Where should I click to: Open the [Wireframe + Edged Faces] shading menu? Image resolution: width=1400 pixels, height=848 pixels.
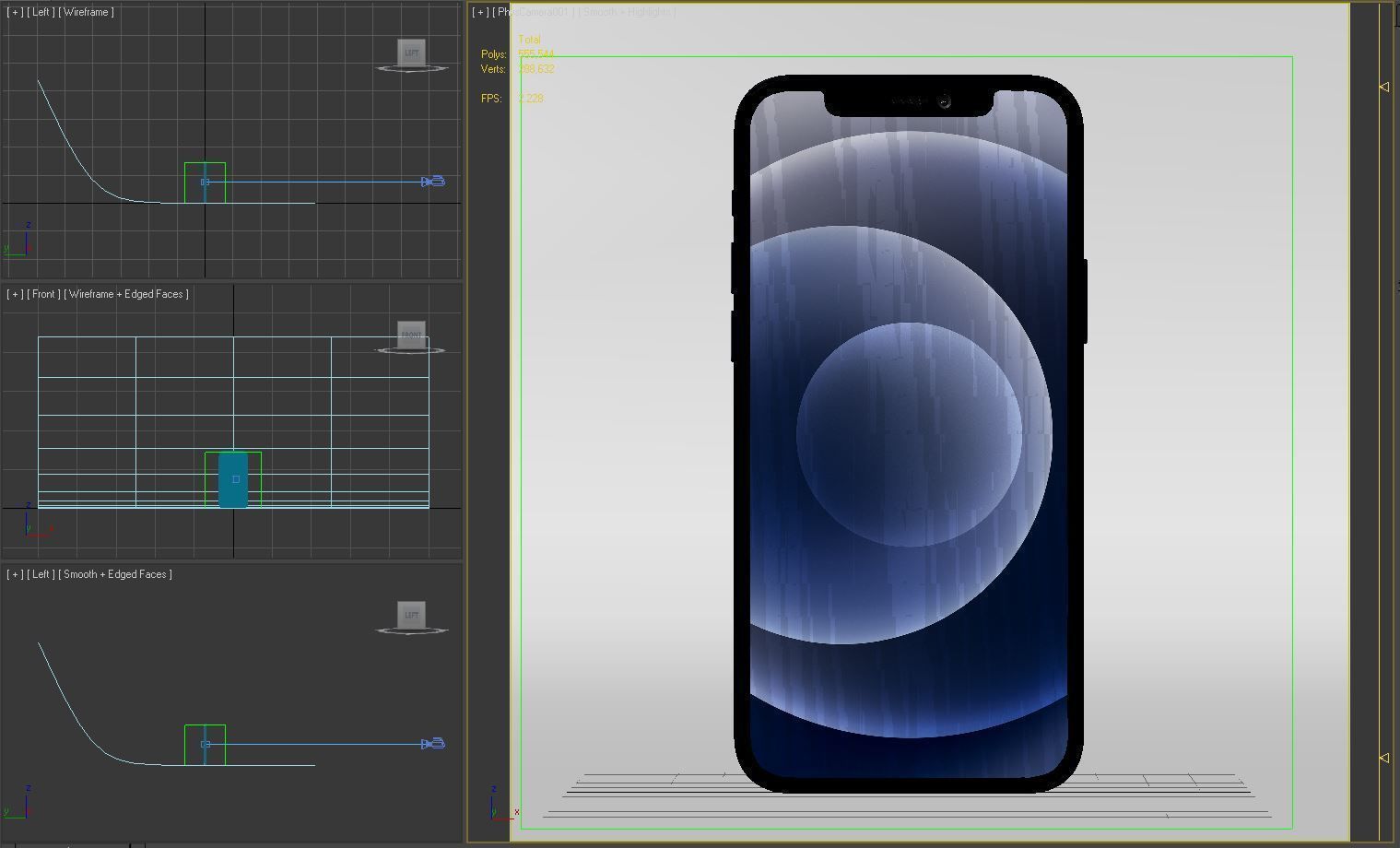pos(126,294)
